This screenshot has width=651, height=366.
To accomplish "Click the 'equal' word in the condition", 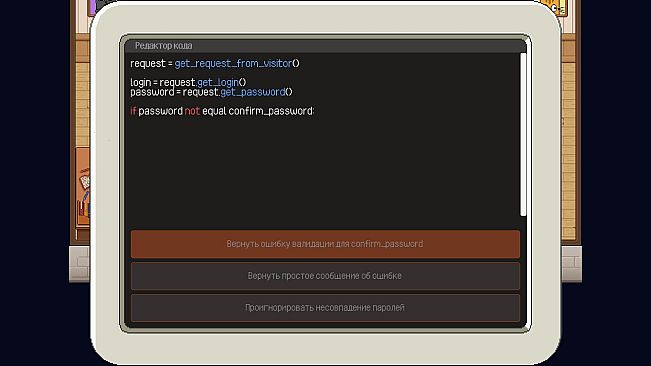I will tap(214, 111).
